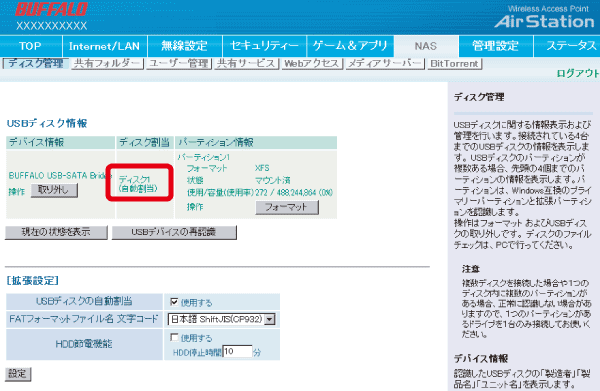Switch to the BitTorrent sub-tab
The width and height of the screenshot is (600, 391).
click(x=455, y=64)
